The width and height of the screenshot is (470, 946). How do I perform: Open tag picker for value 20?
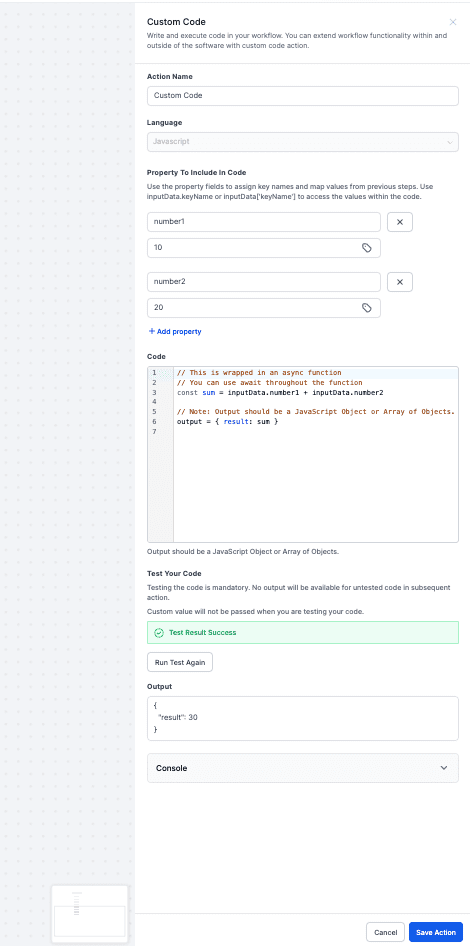click(366, 308)
